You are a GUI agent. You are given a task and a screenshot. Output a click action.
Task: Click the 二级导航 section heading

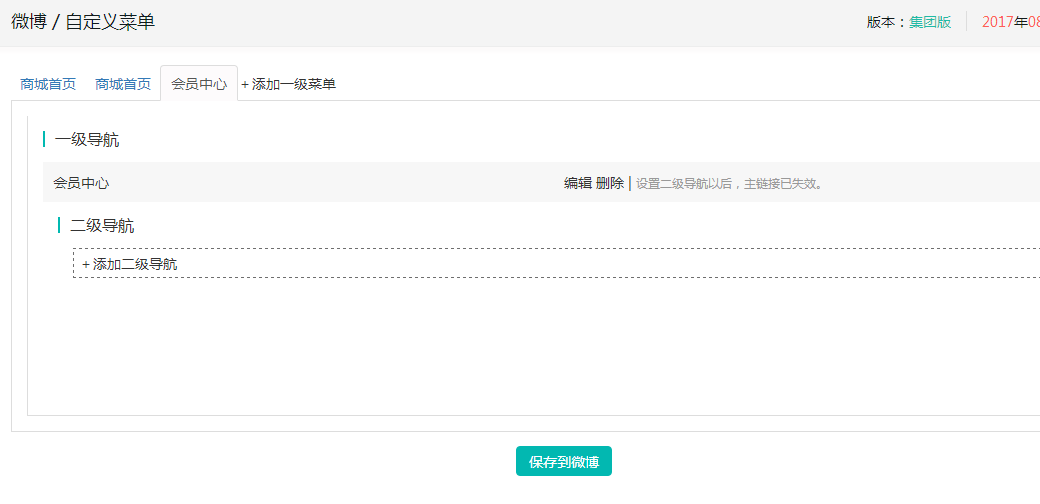[x=102, y=226]
